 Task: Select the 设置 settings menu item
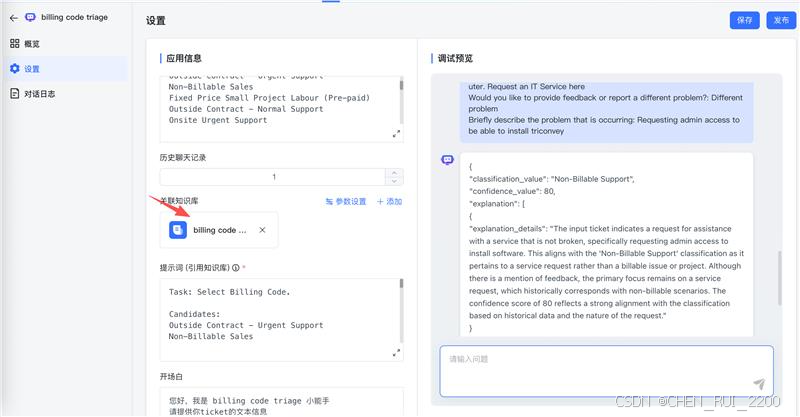pyautogui.click(x=65, y=68)
